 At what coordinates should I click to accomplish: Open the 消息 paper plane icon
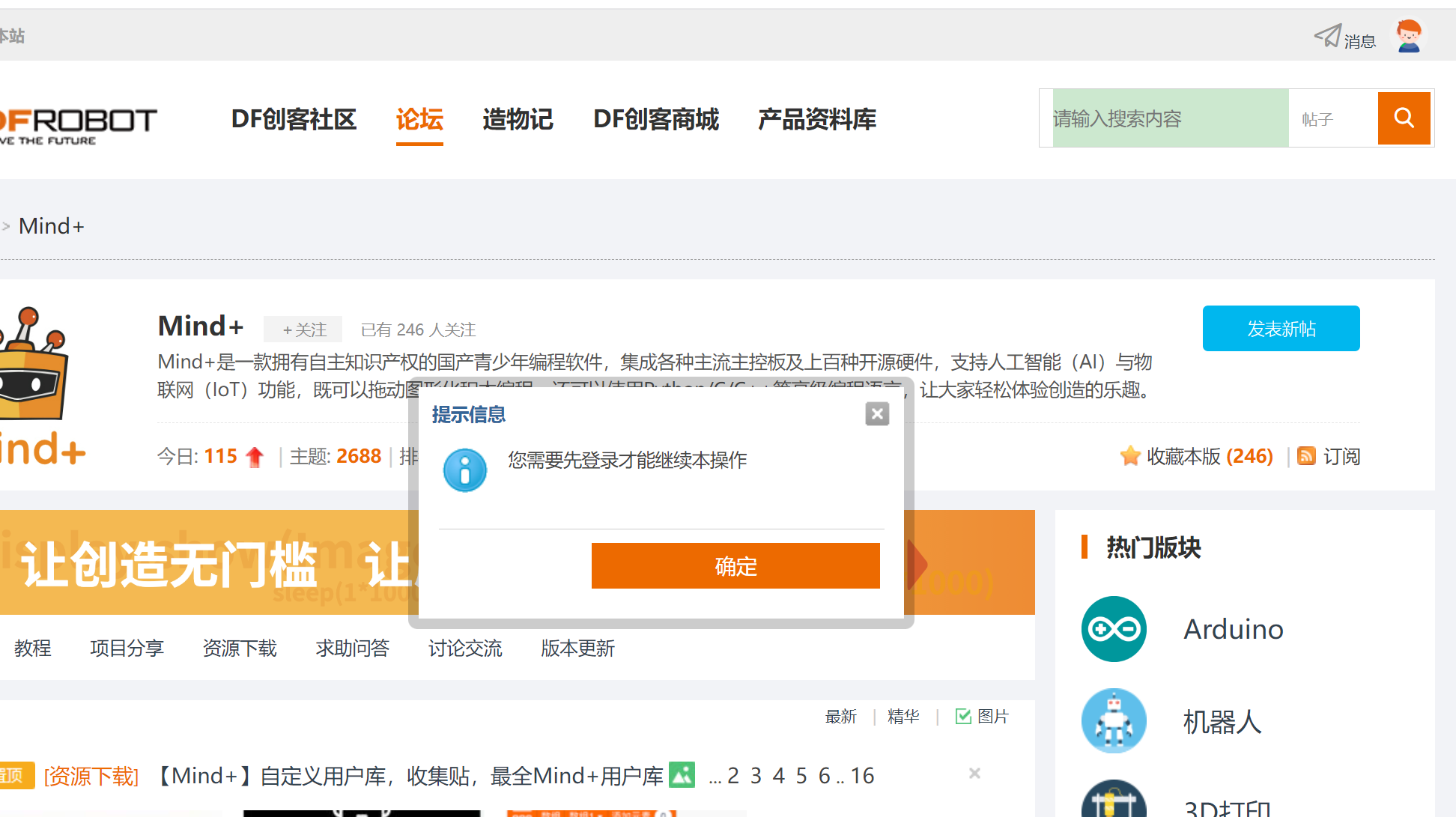(x=1328, y=36)
